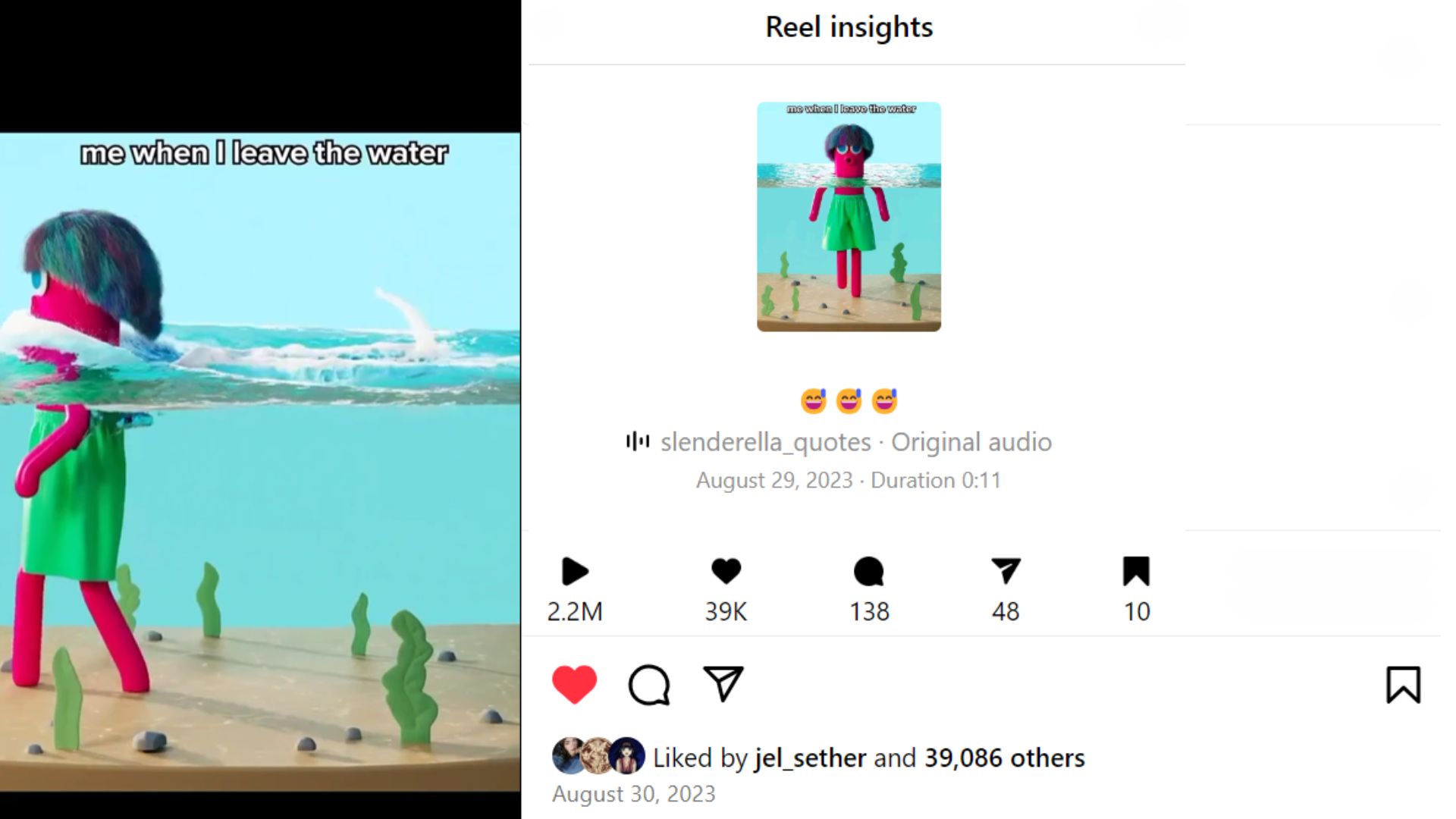Open the audio waveform icon beside slenderella_quotes
This screenshot has height=819, width=1456.
point(638,441)
